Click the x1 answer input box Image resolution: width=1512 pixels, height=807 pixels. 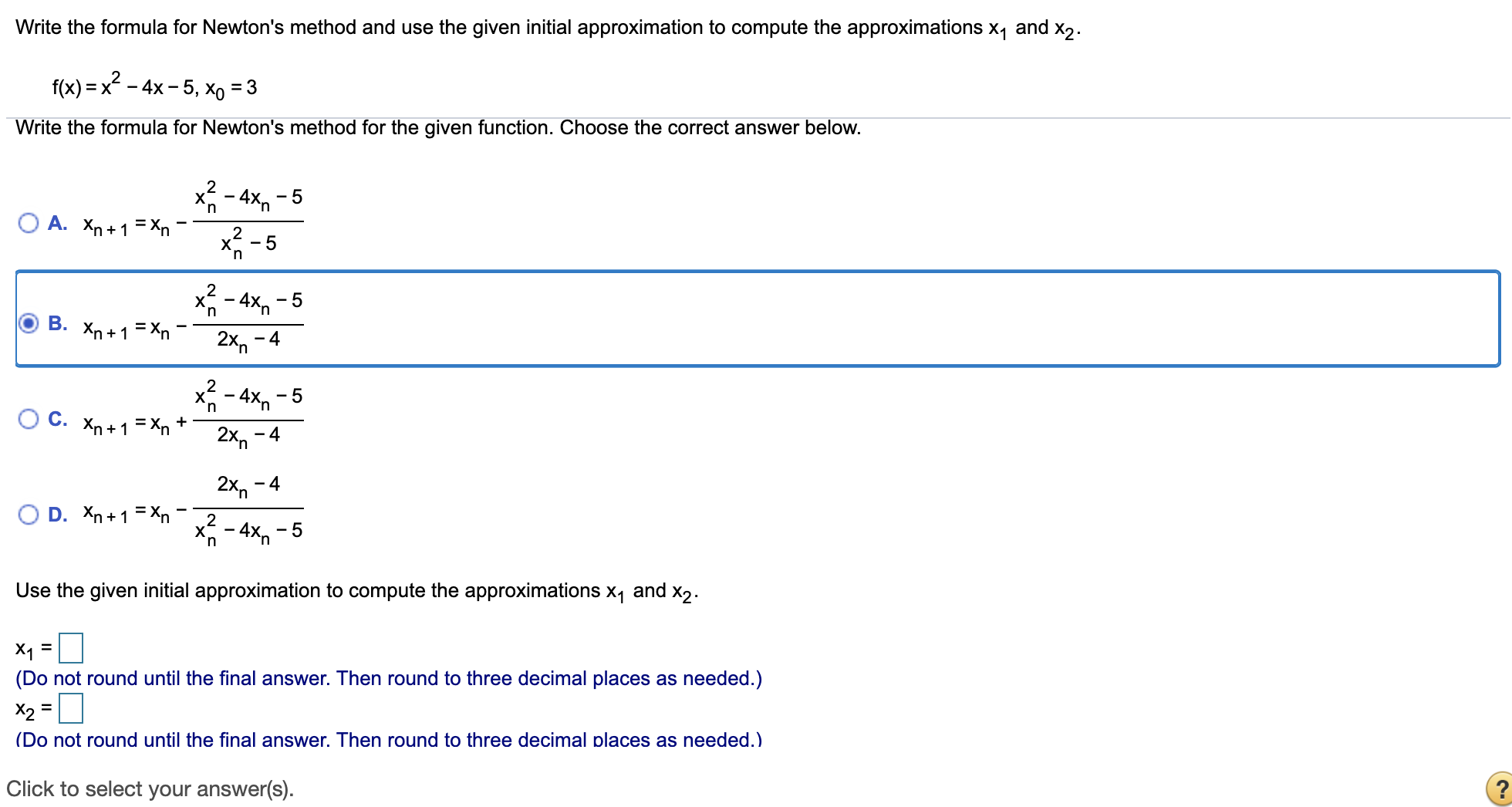71,648
